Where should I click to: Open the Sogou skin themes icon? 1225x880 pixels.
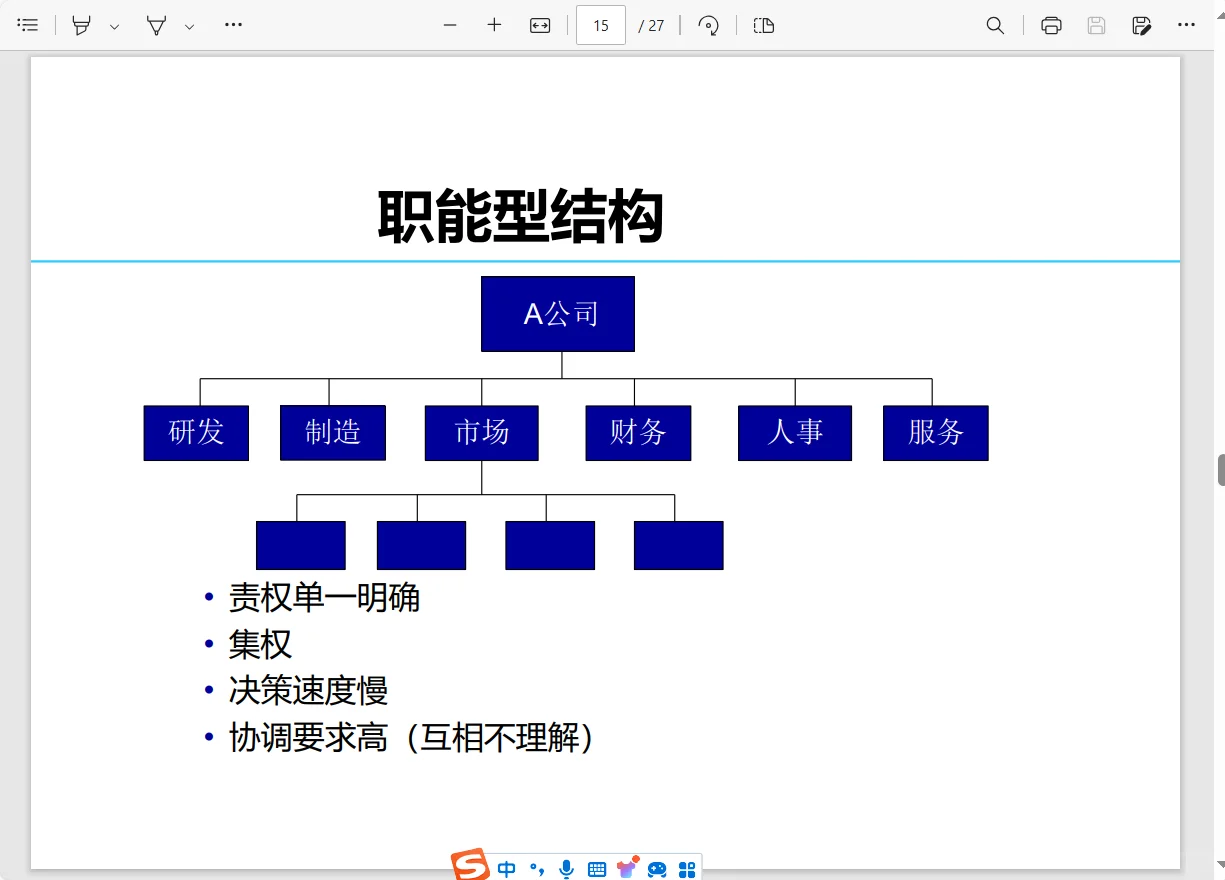pyautogui.click(x=626, y=866)
